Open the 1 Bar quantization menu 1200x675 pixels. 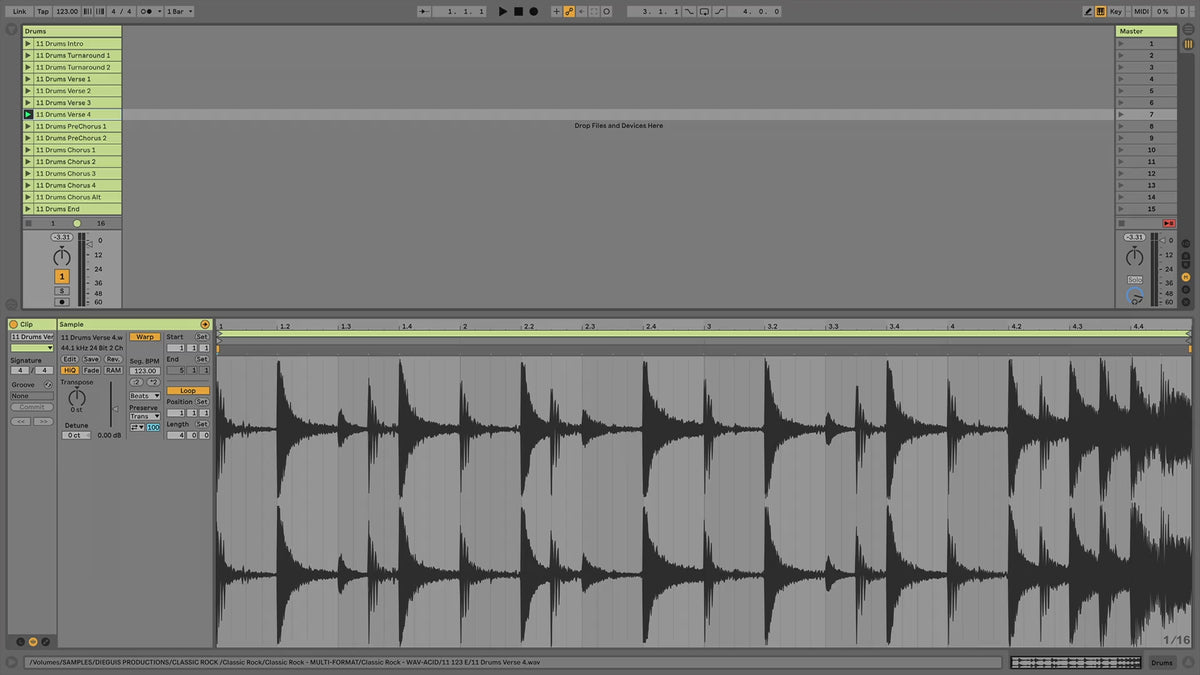(x=179, y=11)
